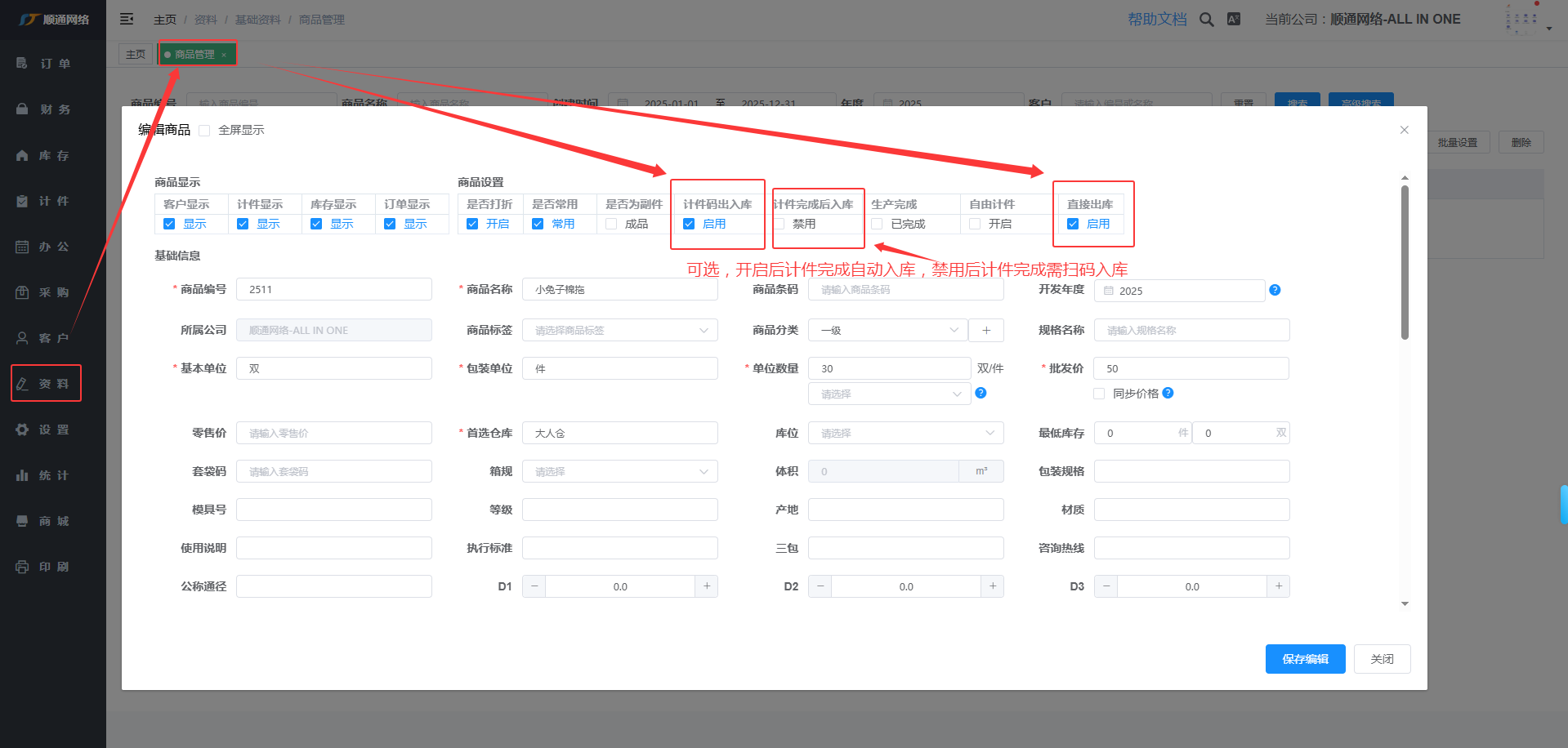Screen dimensions: 1568x748
Task: Enable the 全屏显示 checkbox
Action: click(x=205, y=131)
